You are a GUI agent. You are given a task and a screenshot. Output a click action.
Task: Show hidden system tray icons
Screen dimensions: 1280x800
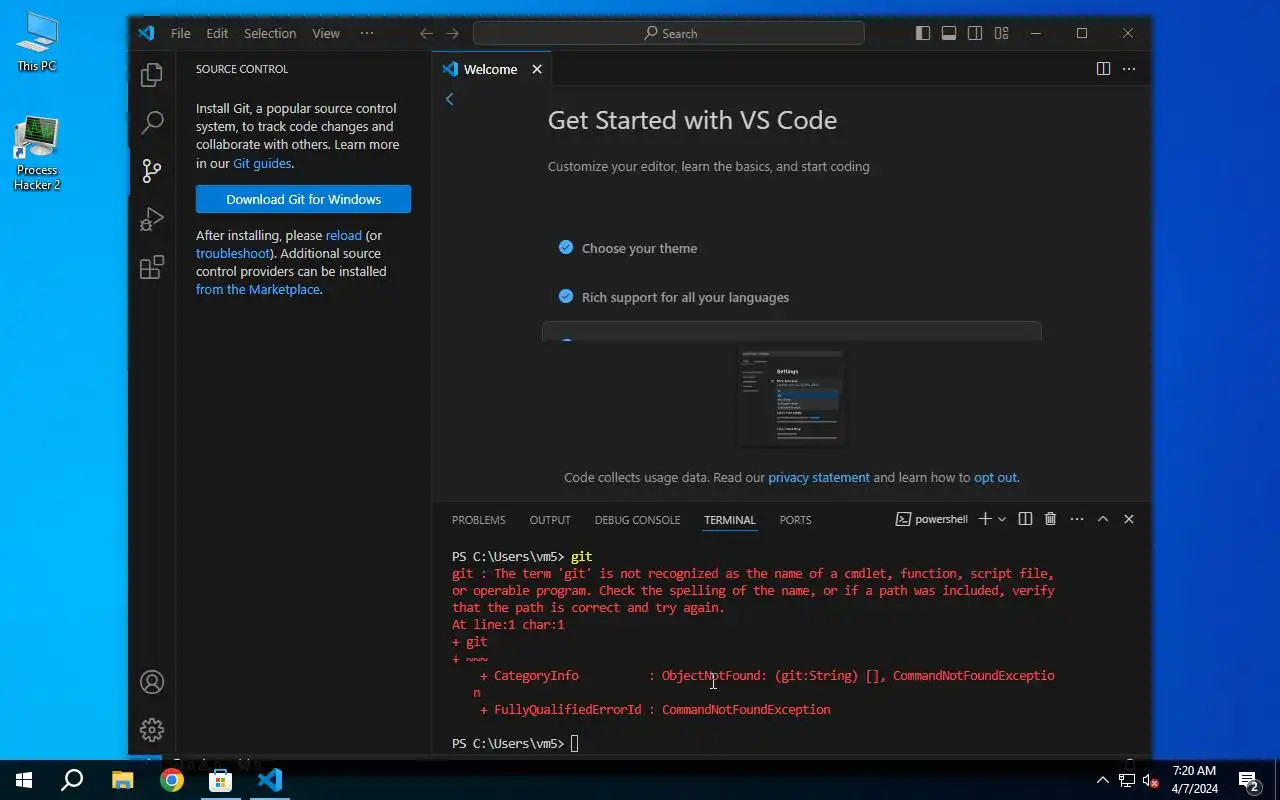(1102, 780)
